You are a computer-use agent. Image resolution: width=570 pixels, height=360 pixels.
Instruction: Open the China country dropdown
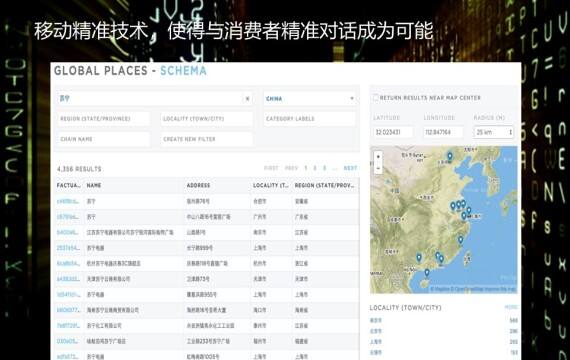(310, 99)
